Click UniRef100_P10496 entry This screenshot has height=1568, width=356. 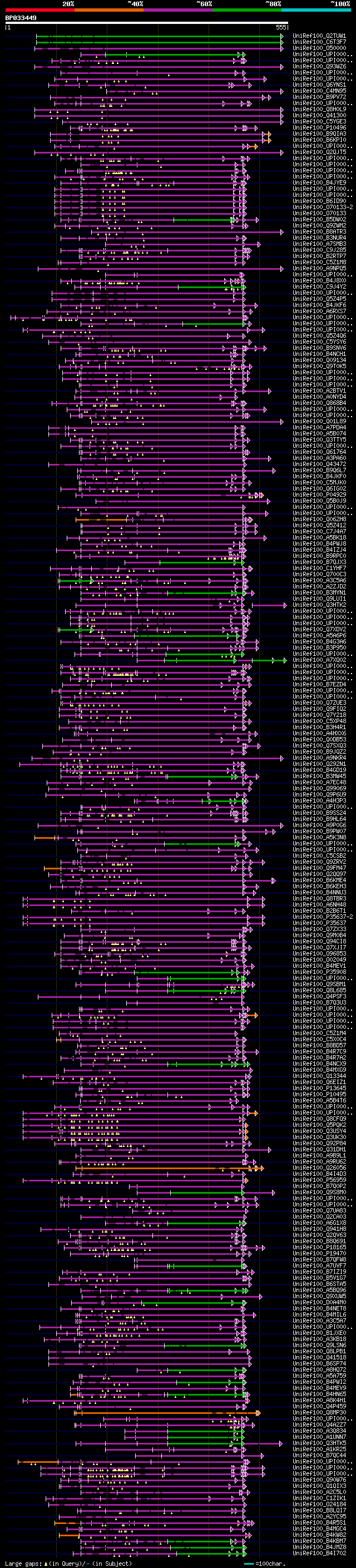[x=319, y=127]
